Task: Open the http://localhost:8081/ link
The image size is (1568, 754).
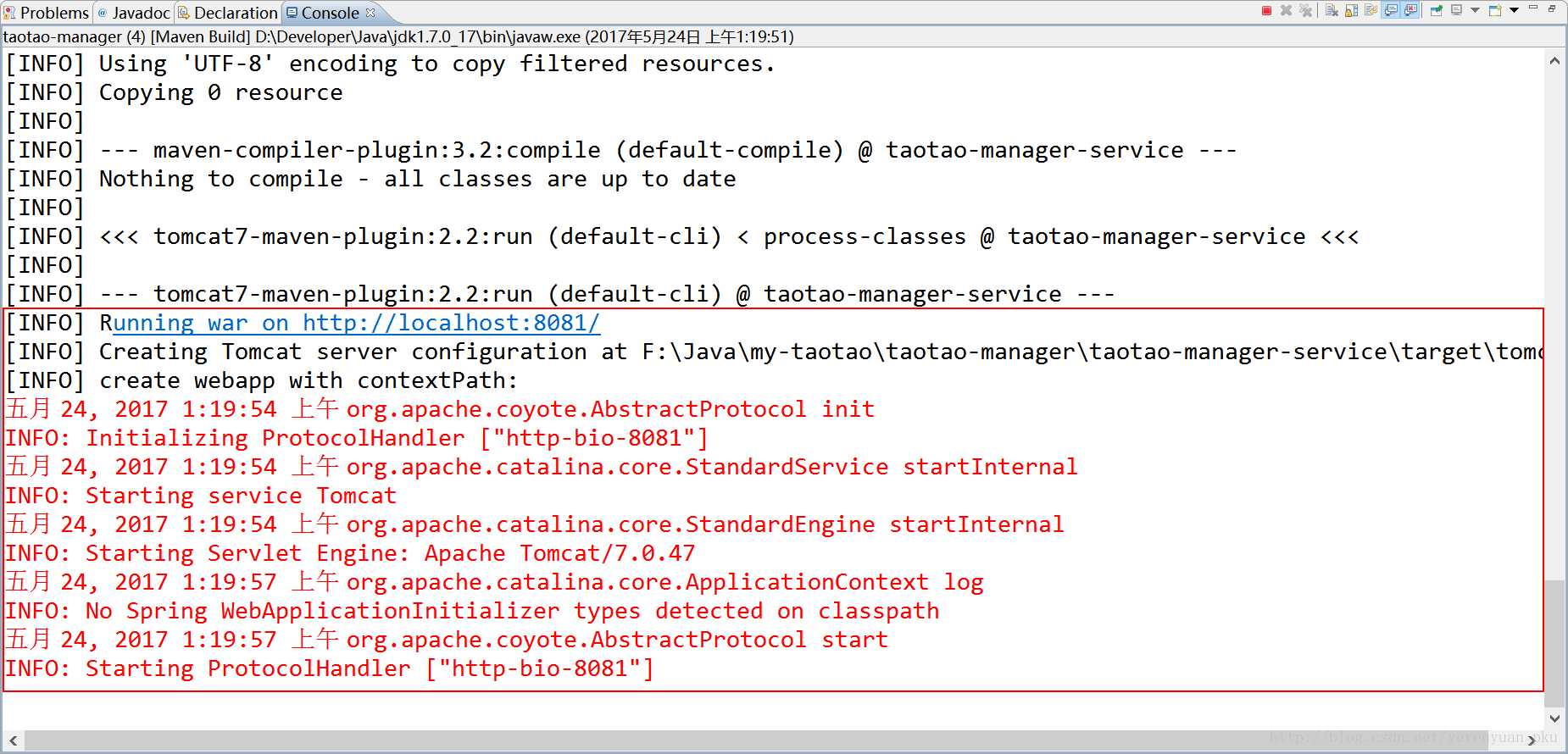Action: coord(356,323)
